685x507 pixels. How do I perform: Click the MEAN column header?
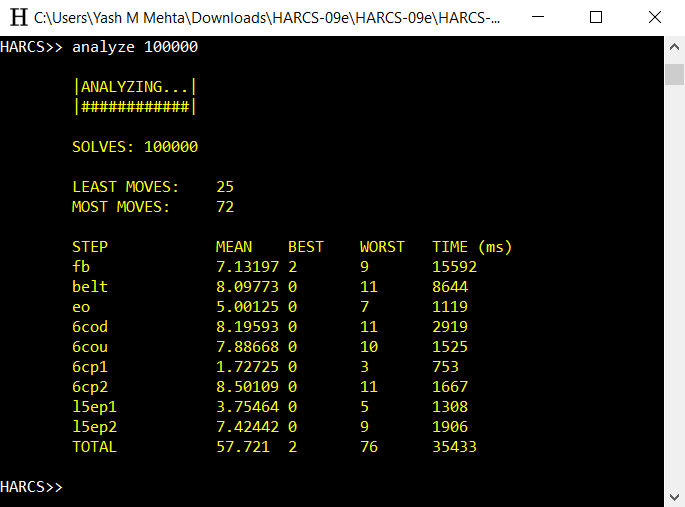click(234, 247)
